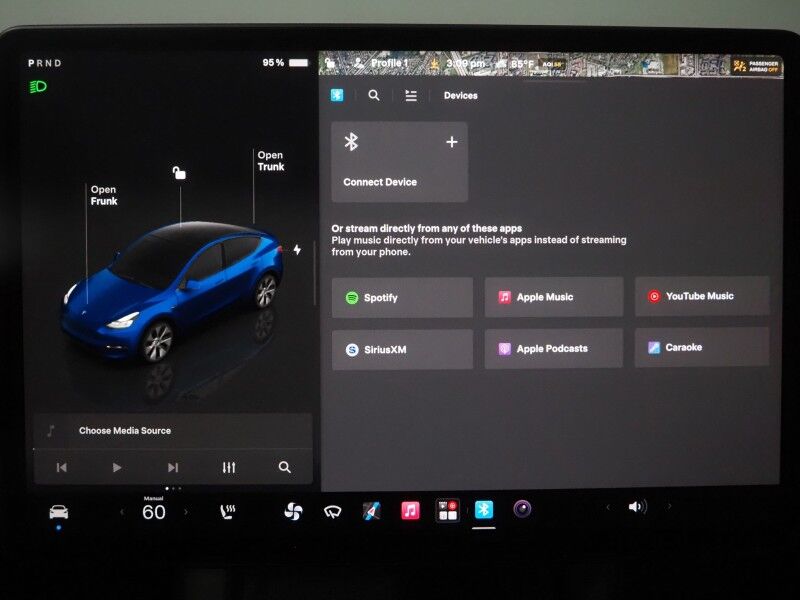Tap headlight indicator icon
800x600 pixels.
coord(38,86)
